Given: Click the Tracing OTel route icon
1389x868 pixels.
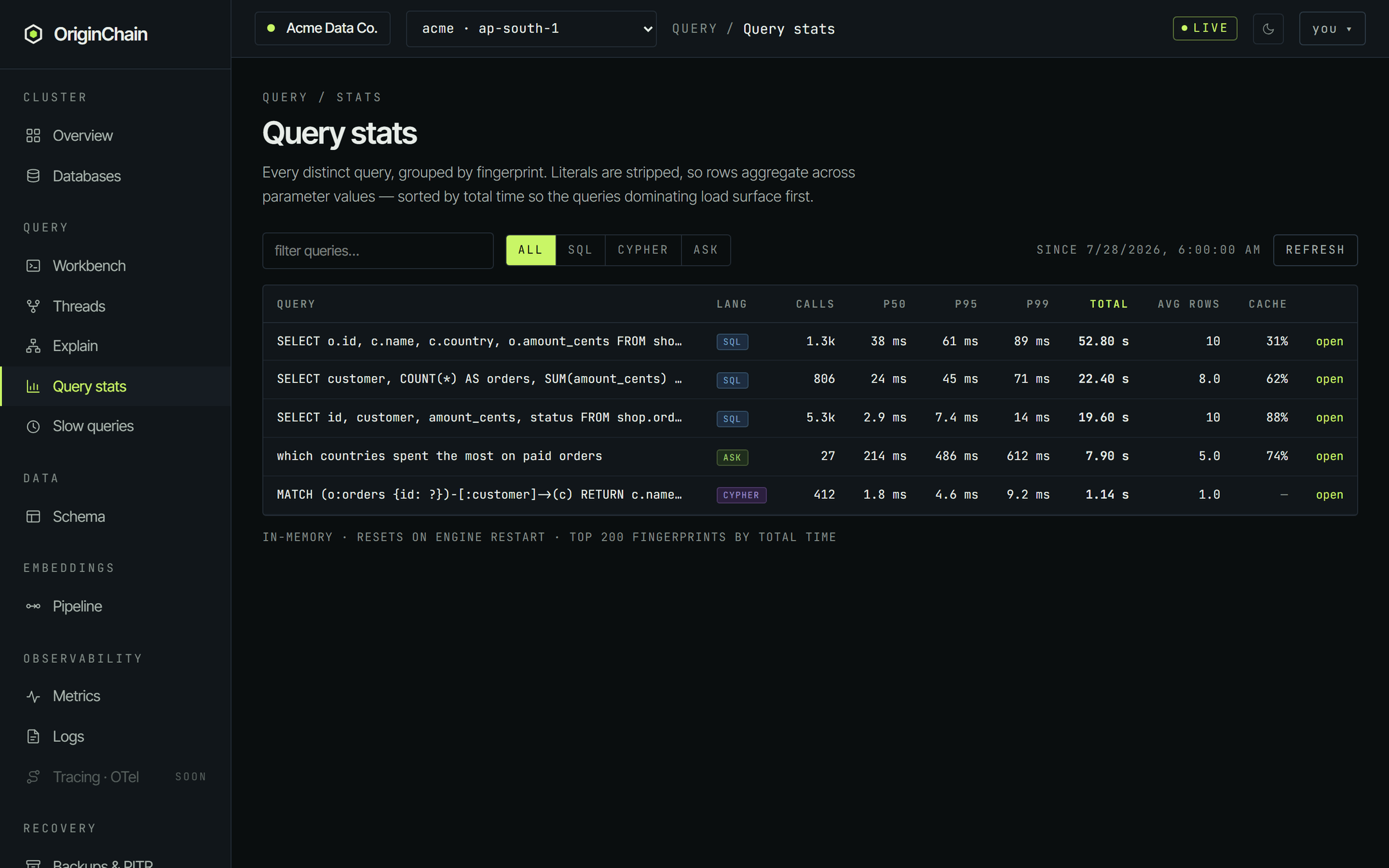Looking at the screenshot, I should point(33,777).
